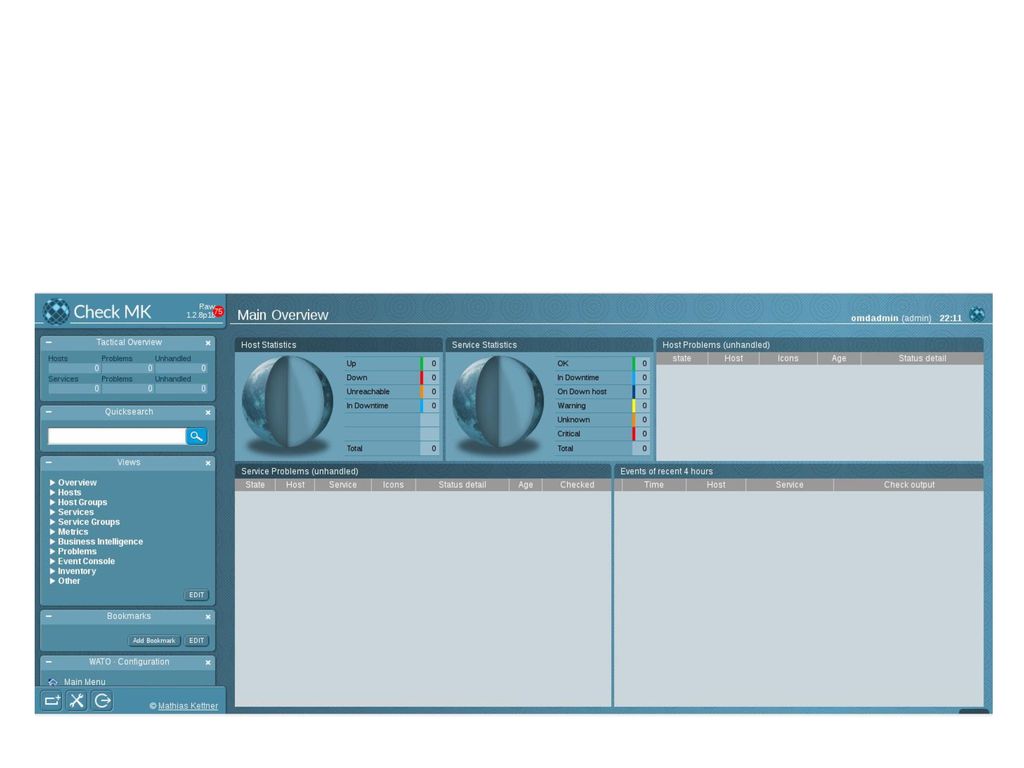
Task: Click the yellow Warning color bar
Action: click(633, 406)
